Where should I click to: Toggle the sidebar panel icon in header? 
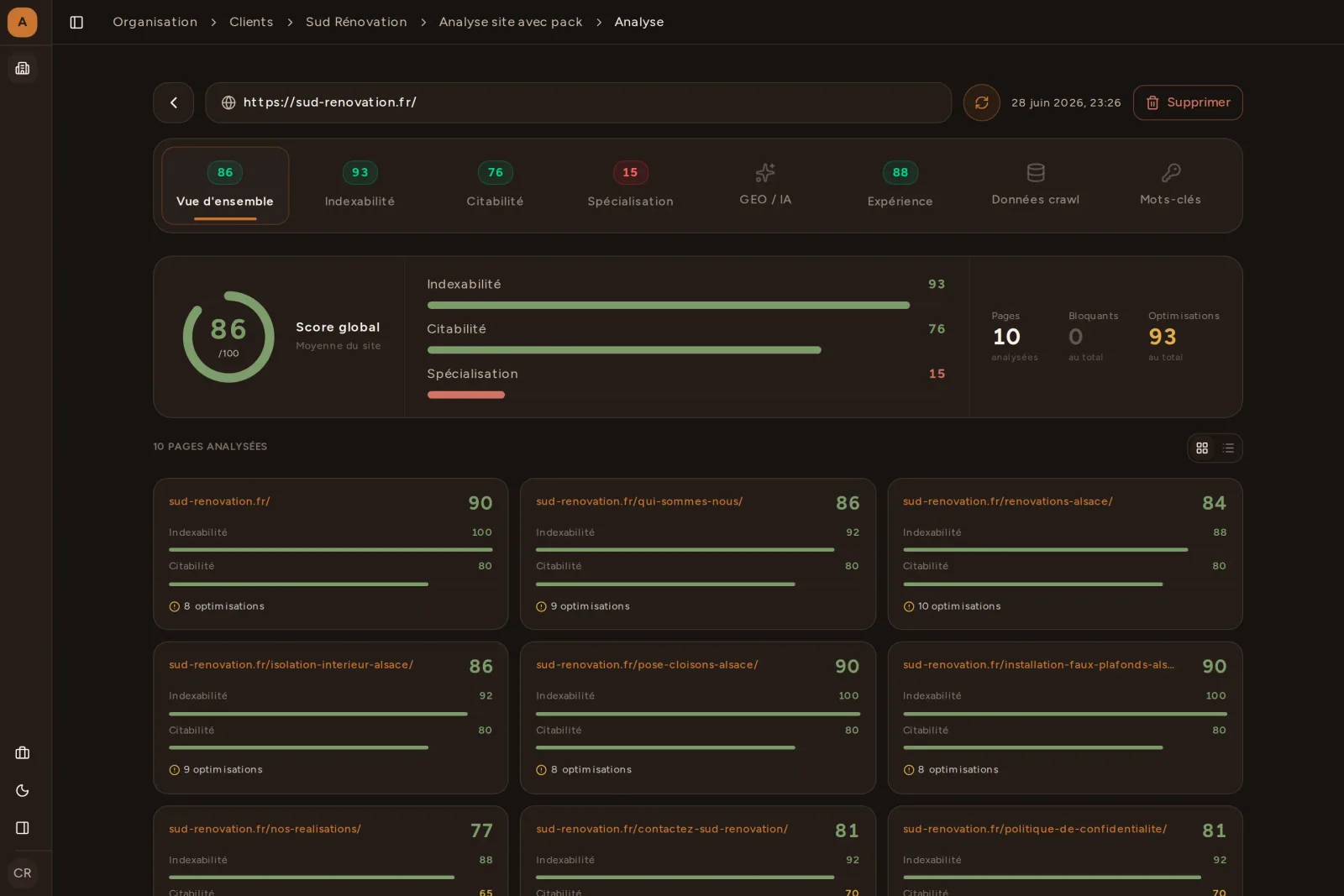[76, 23]
